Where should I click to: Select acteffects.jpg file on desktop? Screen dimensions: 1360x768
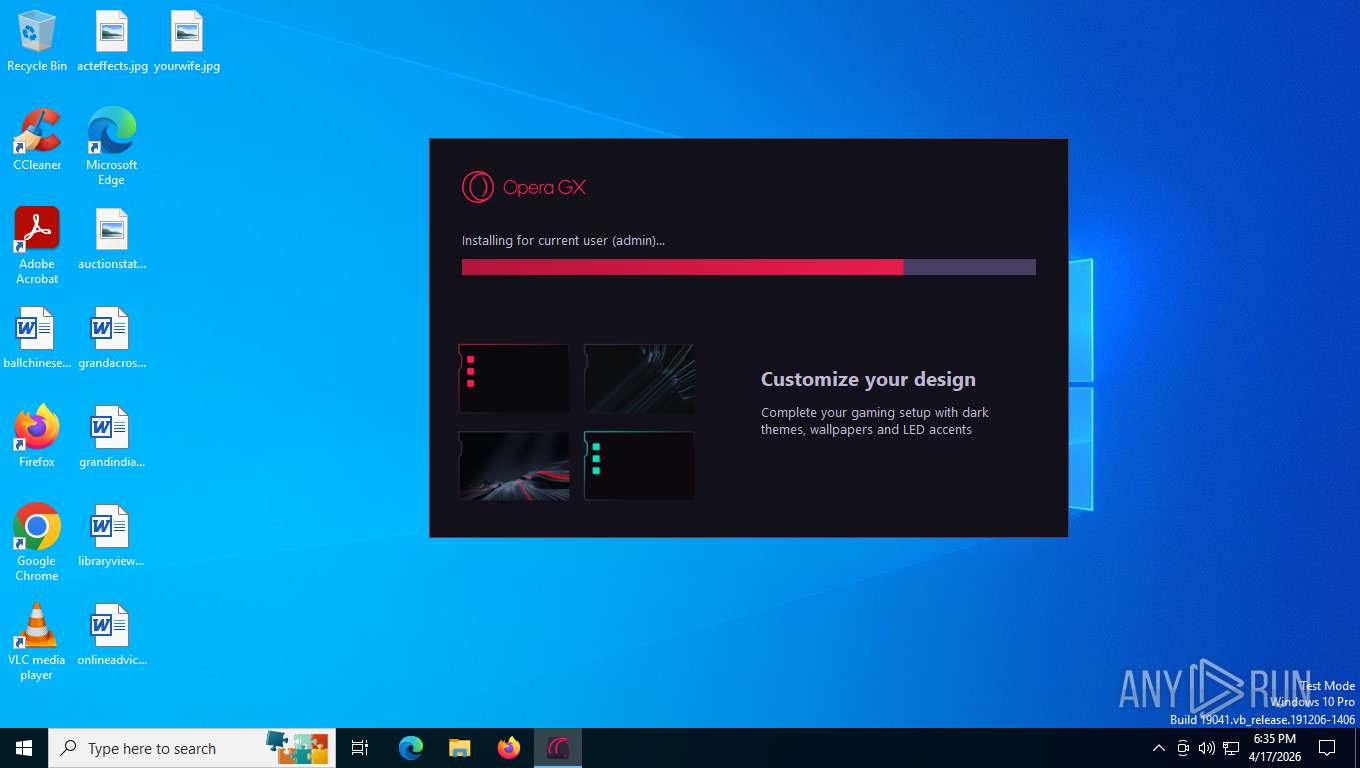[112, 41]
